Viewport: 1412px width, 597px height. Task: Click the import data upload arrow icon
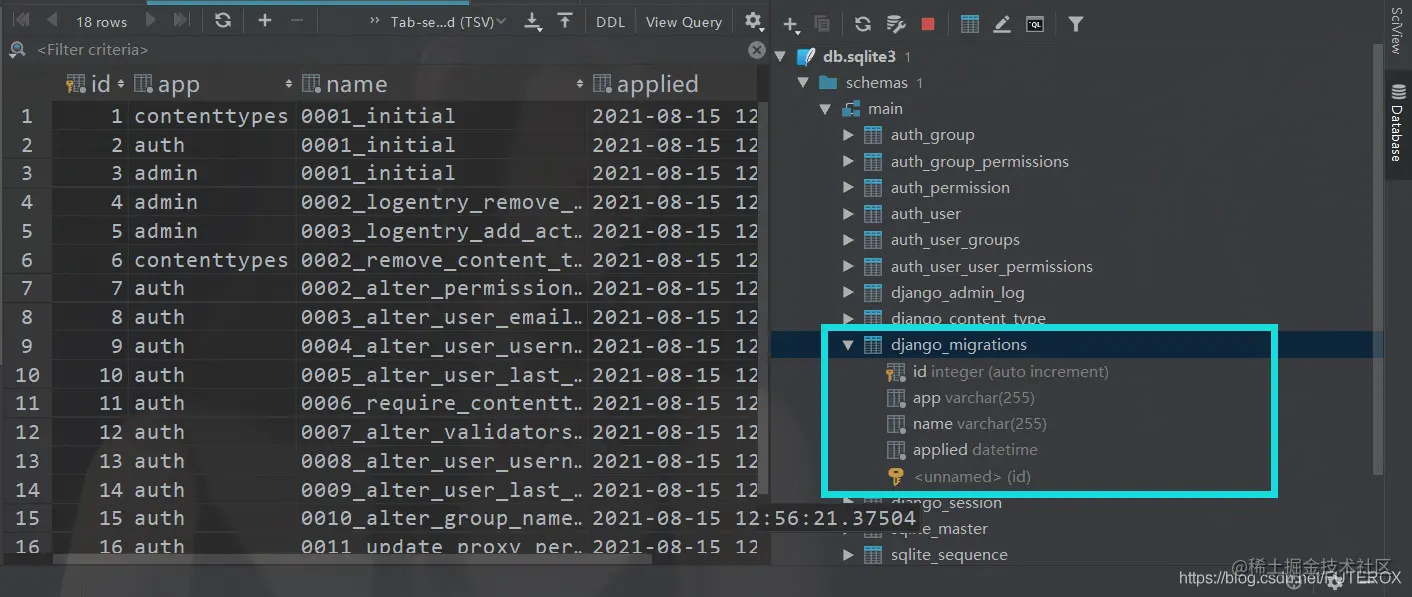565,21
